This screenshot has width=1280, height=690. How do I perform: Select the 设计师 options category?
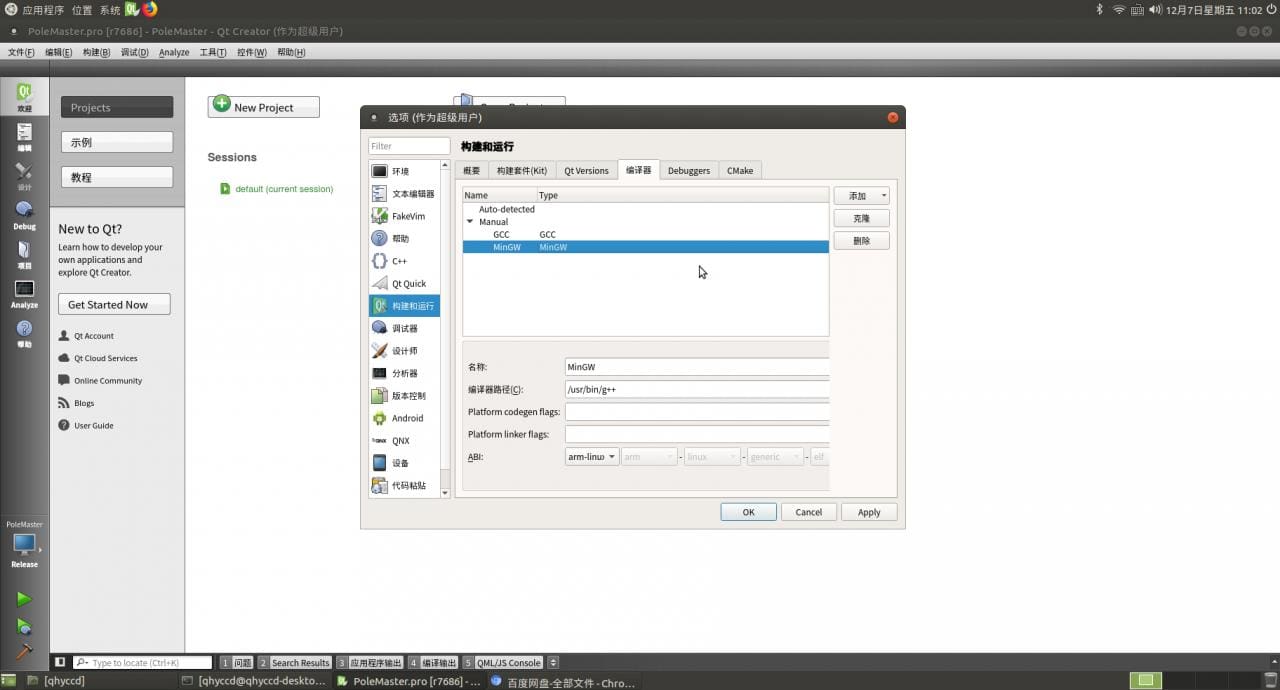point(404,351)
